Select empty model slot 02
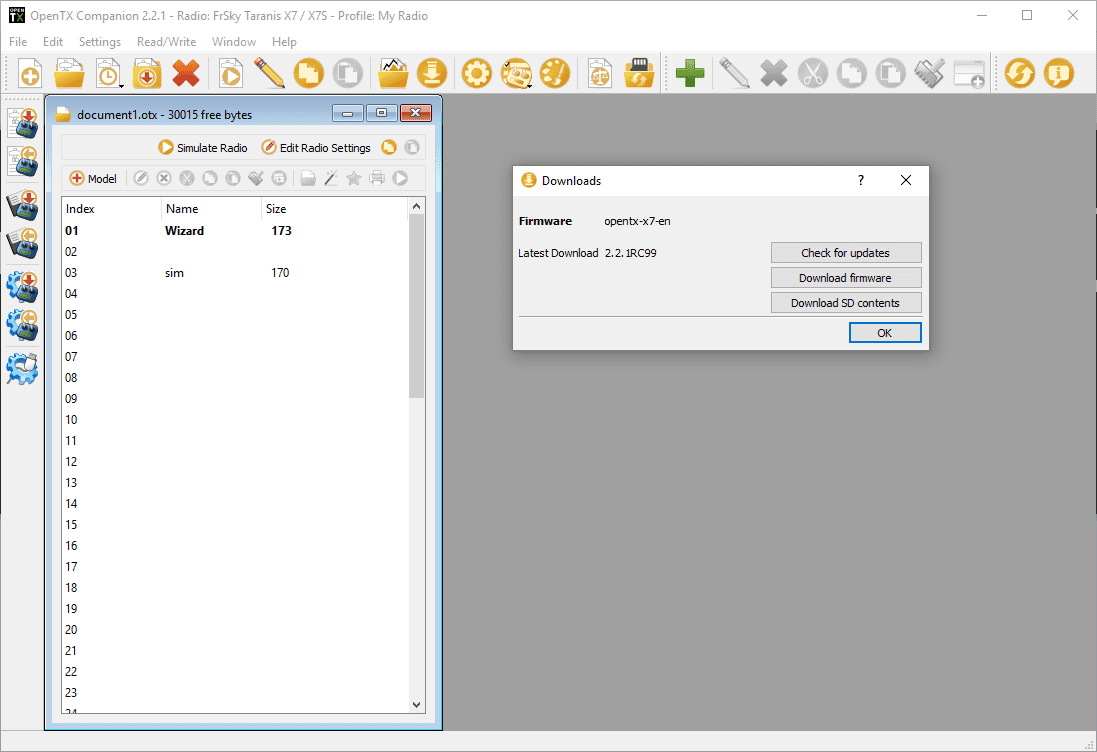Viewport: 1097px width, 752px height. coord(234,252)
